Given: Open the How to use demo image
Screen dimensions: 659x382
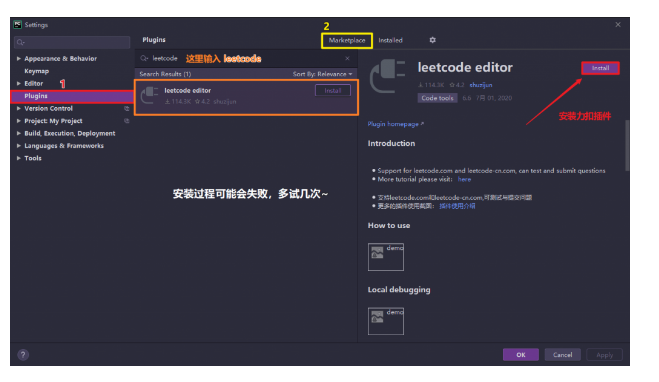Looking at the screenshot, I should tap(385, 257).
